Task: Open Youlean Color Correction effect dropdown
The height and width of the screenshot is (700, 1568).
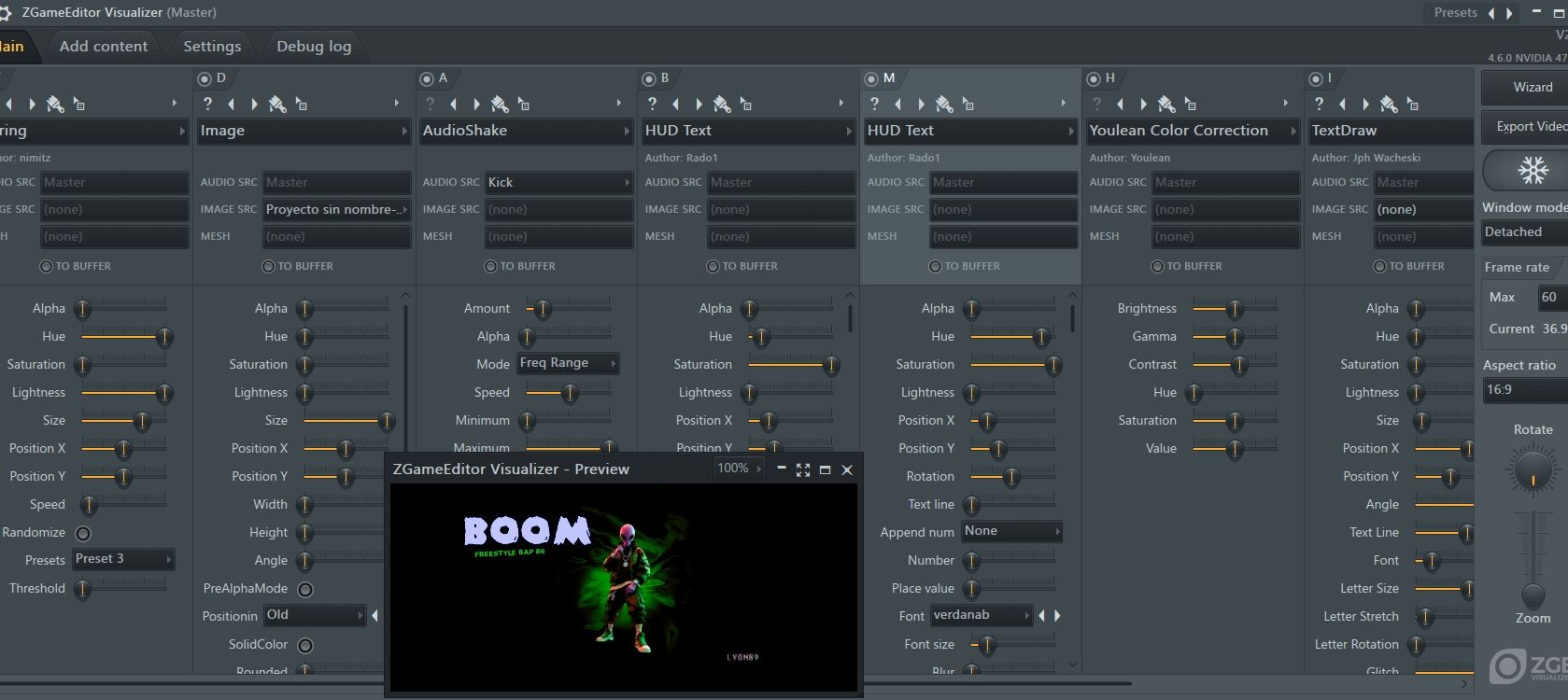Action: click(1194, 131)
